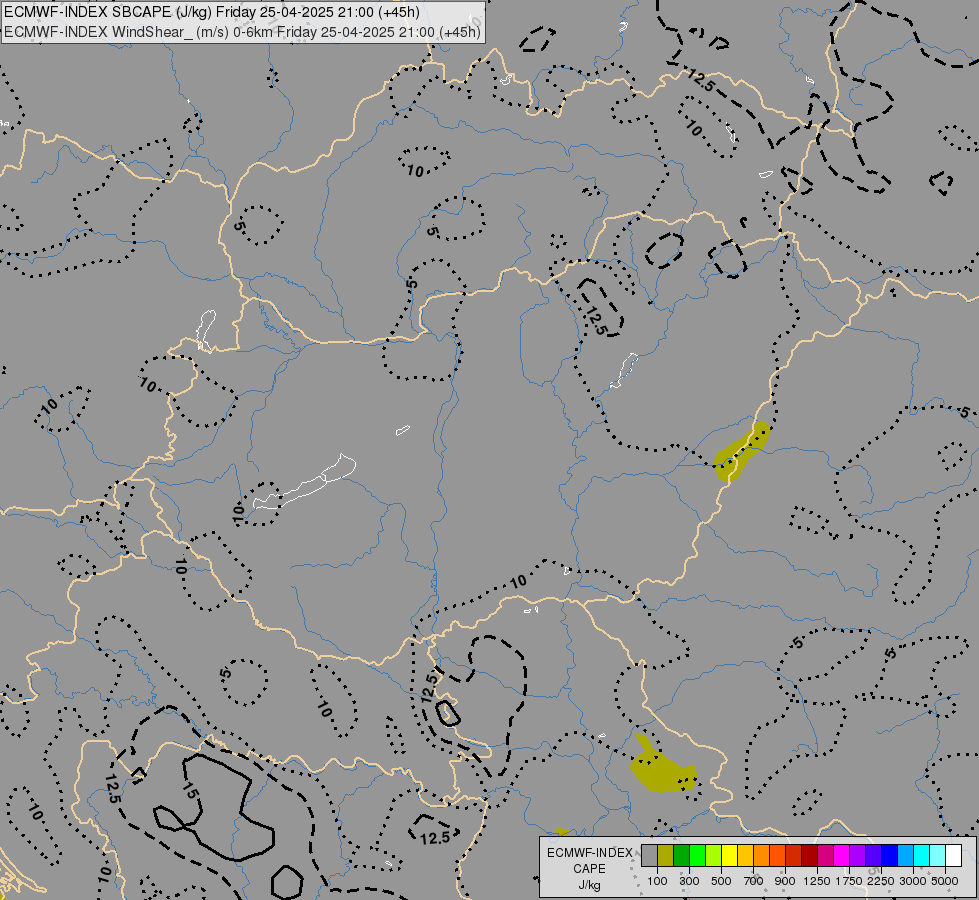Click the legend unit text 'J/kg'
Image resolution: width=979 pixels, height=900 pixels.
[x=589, y=885]
